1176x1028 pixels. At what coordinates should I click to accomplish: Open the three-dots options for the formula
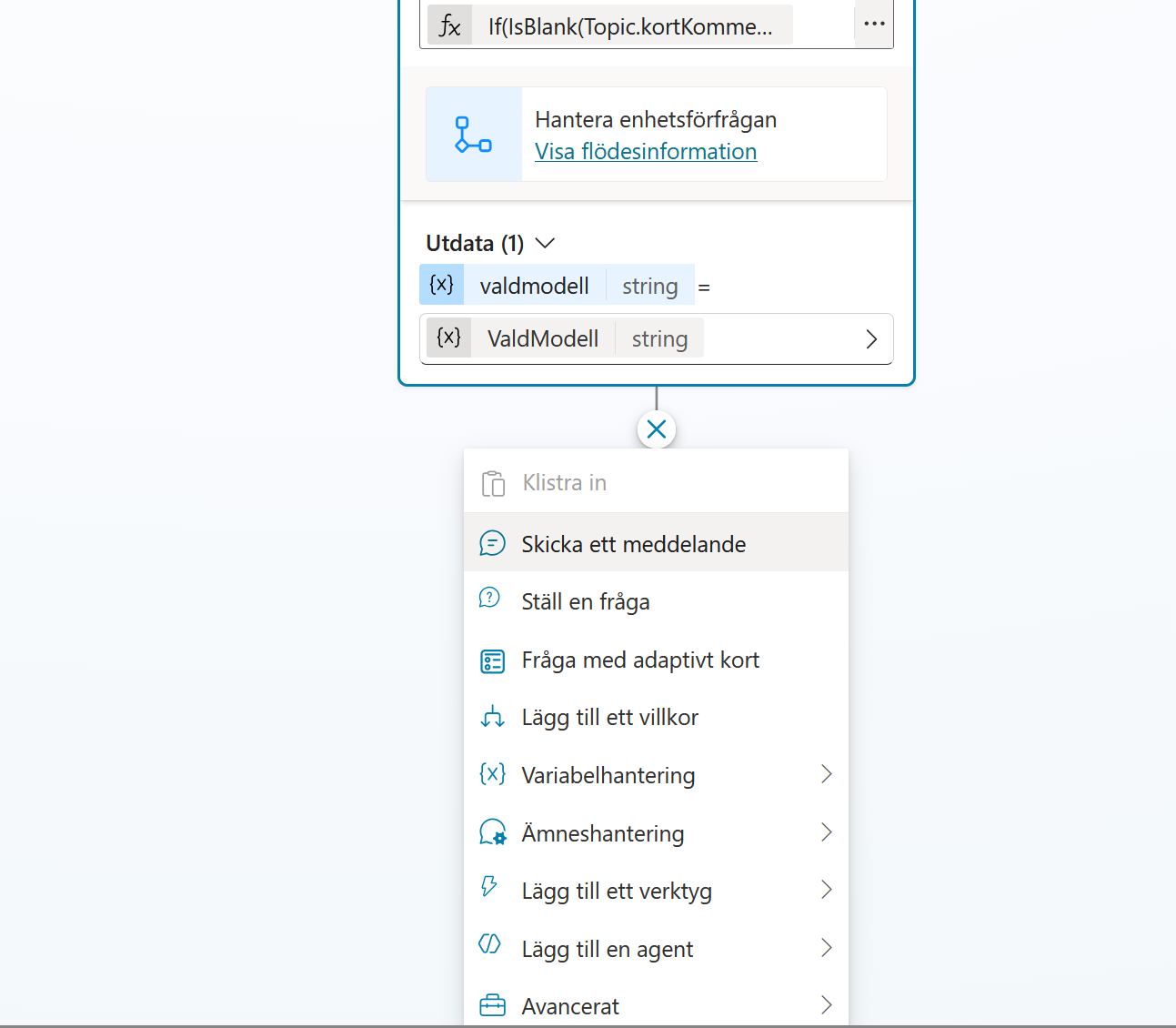tap(874, 25)
